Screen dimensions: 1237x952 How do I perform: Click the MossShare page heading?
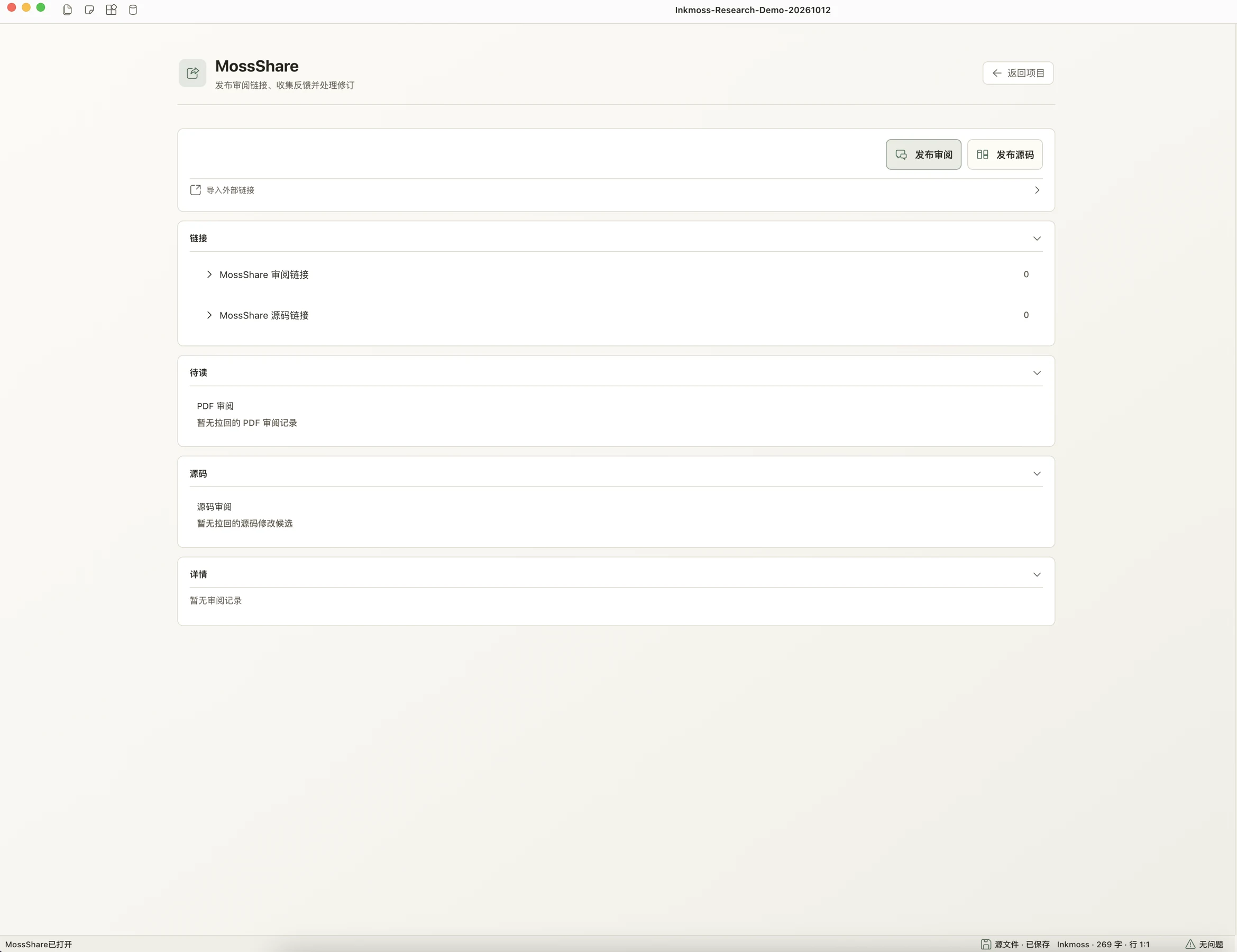(256, 66)
